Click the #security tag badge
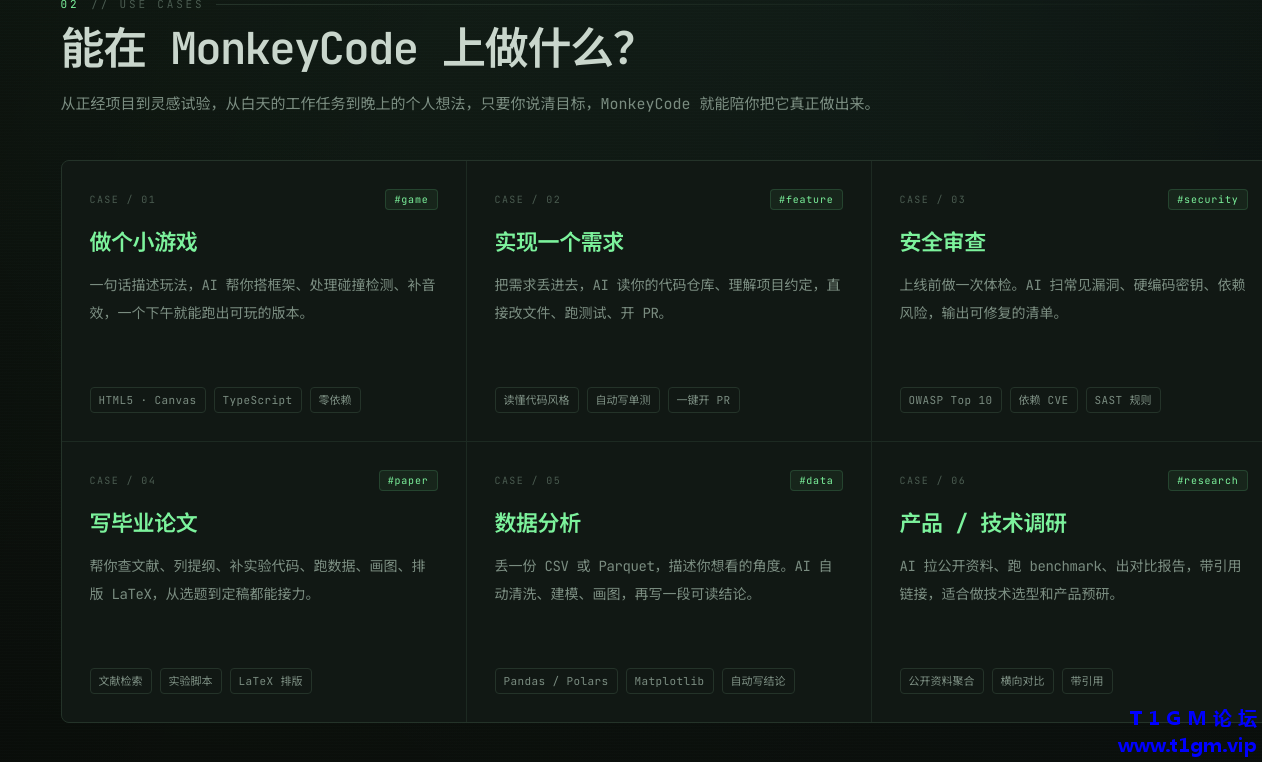This screenshot has width=1262, height=762. (1208, 200)
